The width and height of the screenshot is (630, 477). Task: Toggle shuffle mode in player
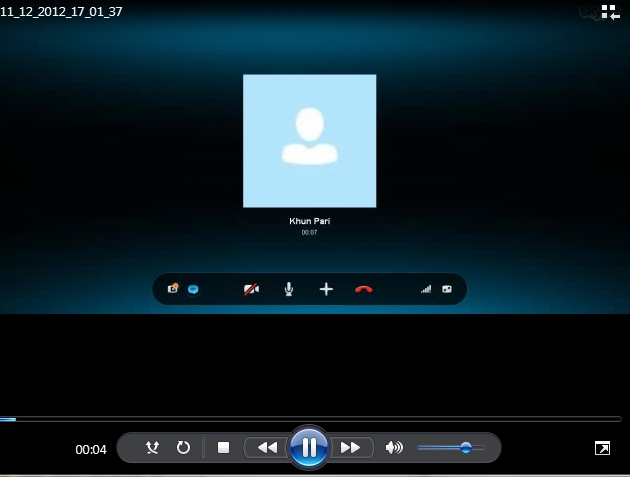pyautogui.click(x=152, y=448)
